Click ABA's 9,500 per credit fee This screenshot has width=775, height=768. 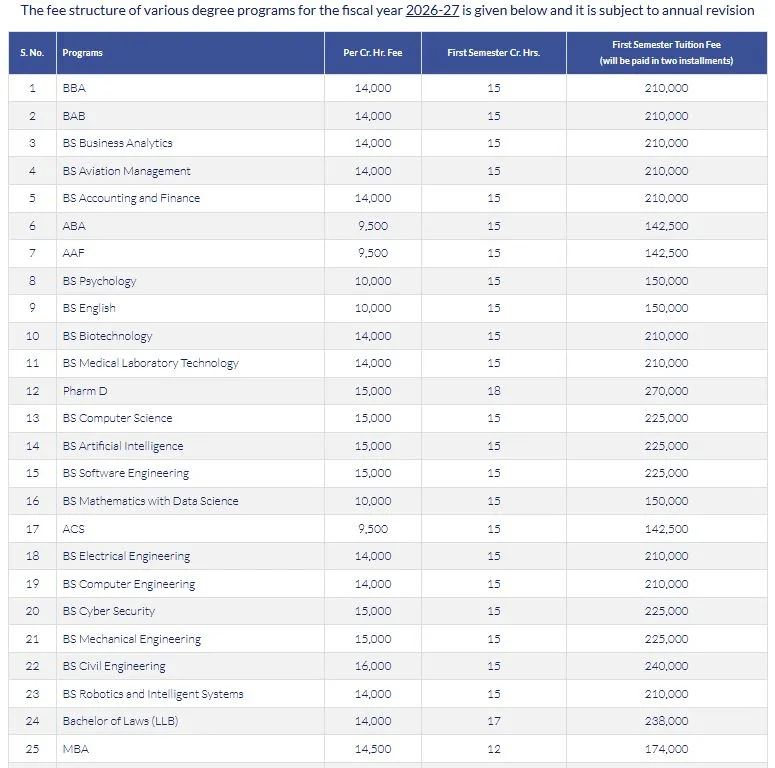click(x=373, y=226)
